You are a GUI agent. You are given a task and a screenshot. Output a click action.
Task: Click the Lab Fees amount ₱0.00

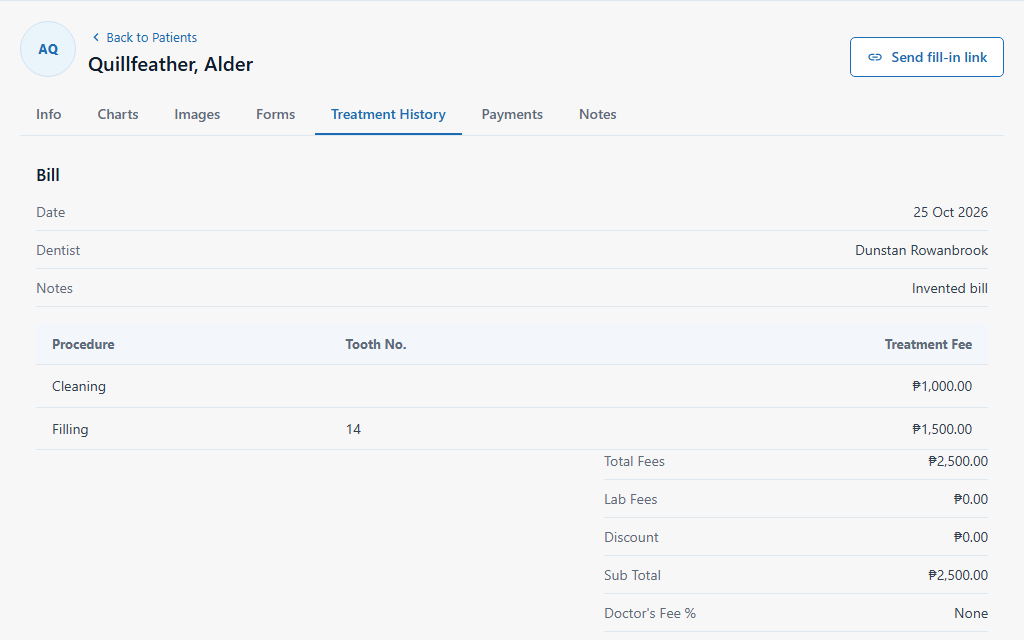coord(970,499)
